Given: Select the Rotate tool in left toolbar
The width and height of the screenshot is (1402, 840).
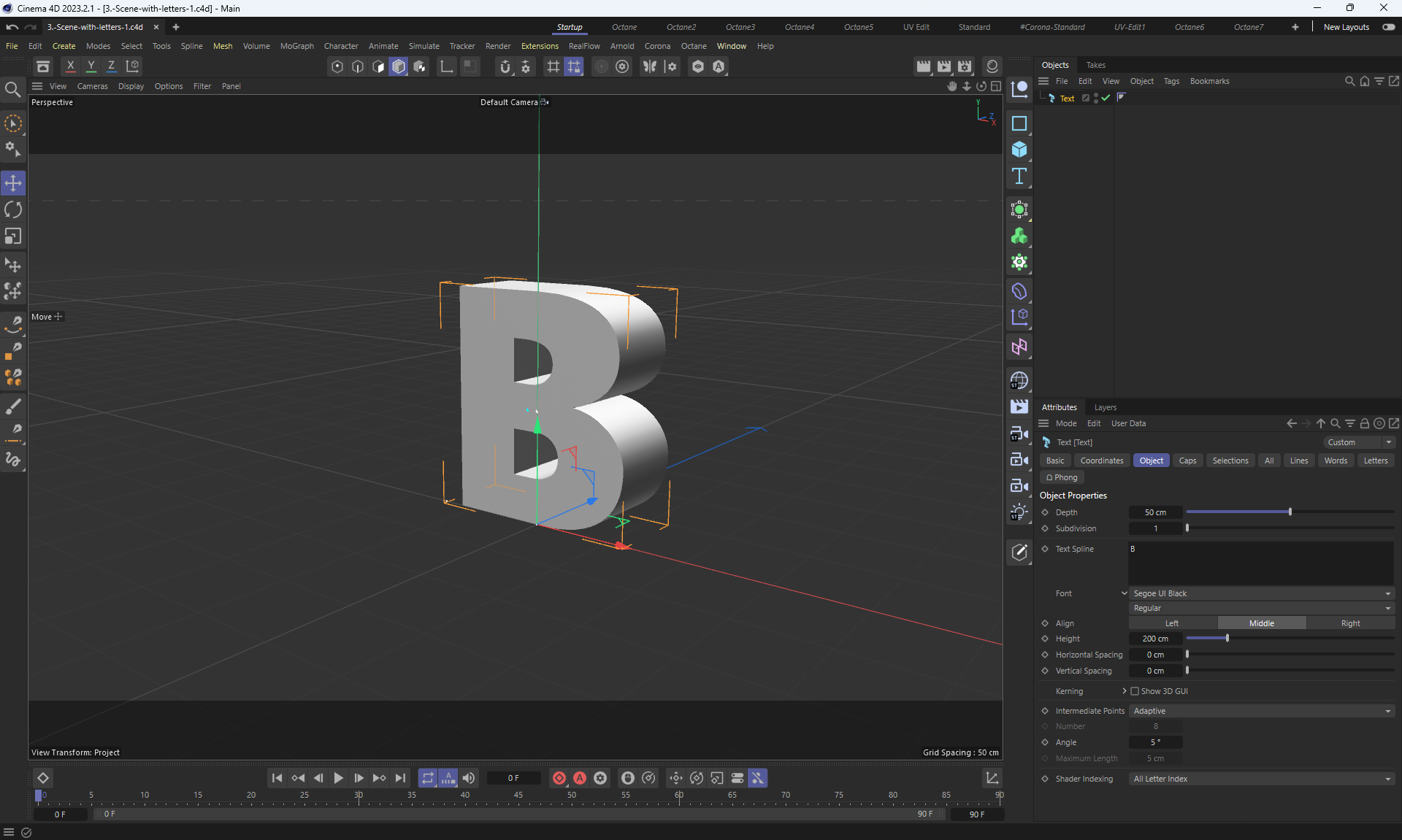Looking at the screenshot, I should pyautogui.click(x=13, y=210).
